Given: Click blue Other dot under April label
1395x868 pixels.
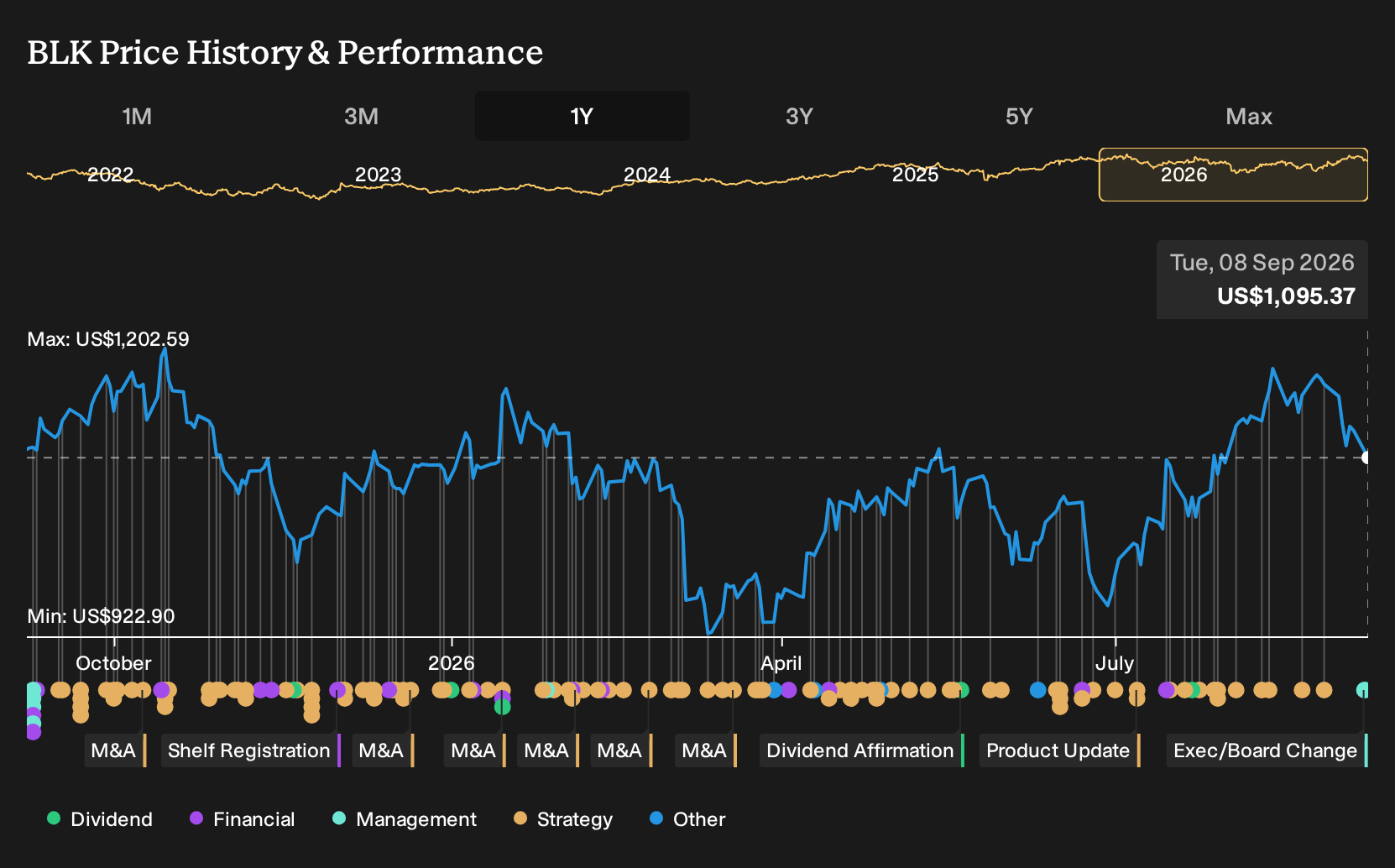Looking at the screenshot, I should [774, 690].
